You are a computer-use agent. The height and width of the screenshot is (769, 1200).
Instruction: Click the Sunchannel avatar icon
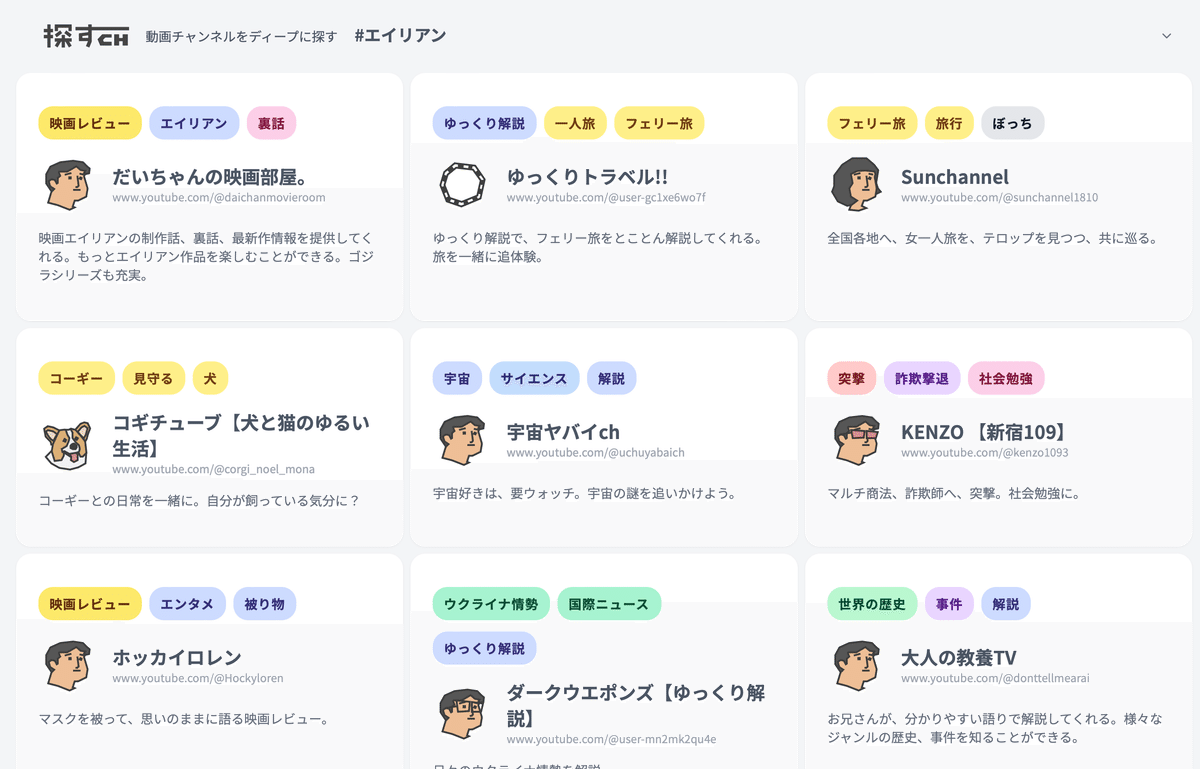pos(856,184)
